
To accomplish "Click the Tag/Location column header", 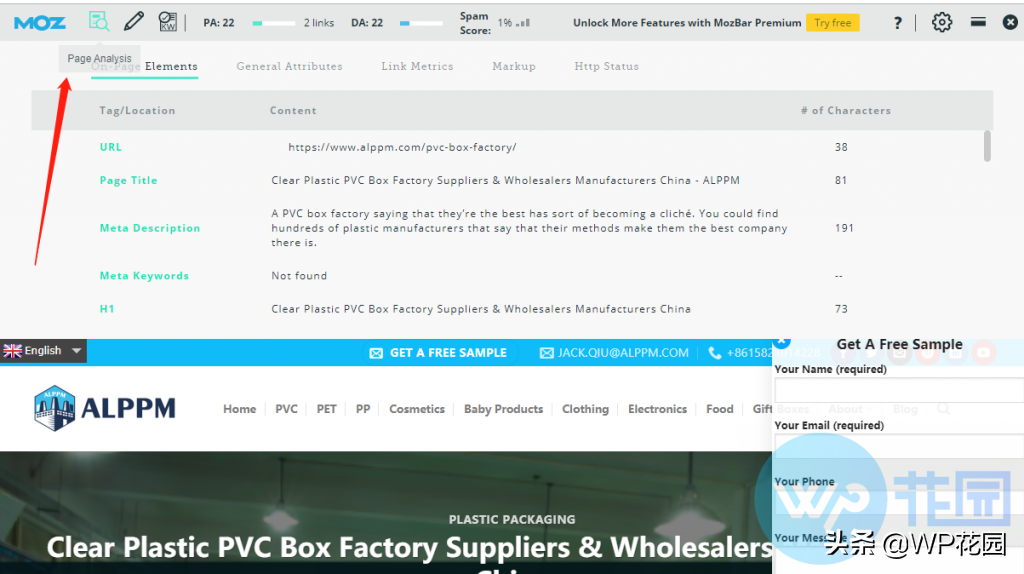I will (x=137, y=110).
